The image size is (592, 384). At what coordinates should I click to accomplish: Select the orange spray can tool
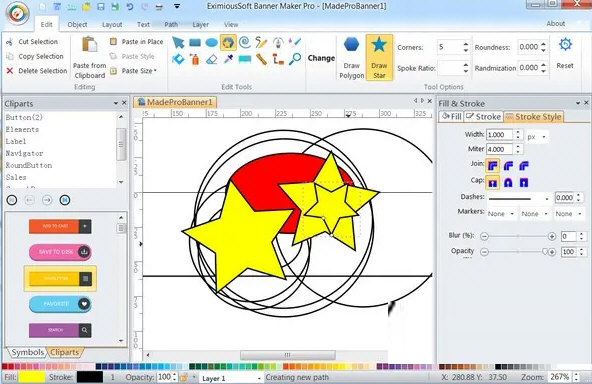point(195,59)
